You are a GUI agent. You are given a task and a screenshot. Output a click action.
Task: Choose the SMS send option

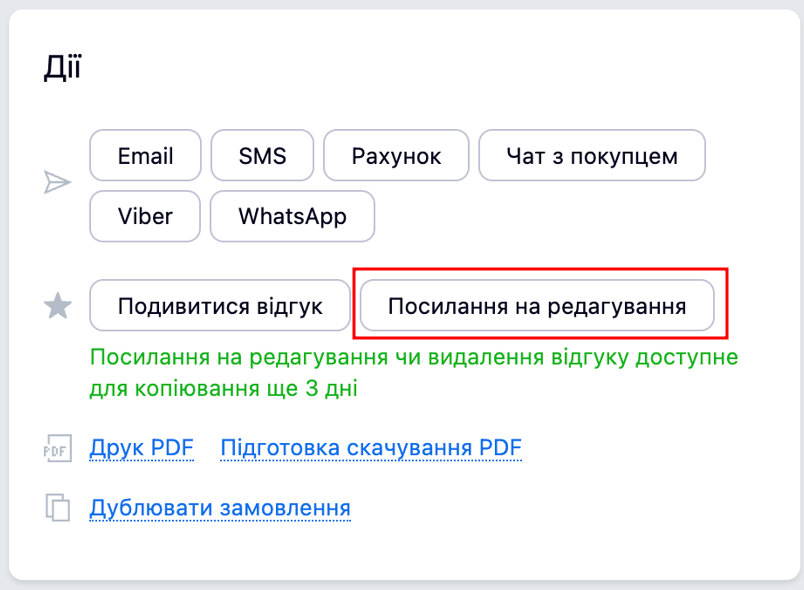[262, 155]
